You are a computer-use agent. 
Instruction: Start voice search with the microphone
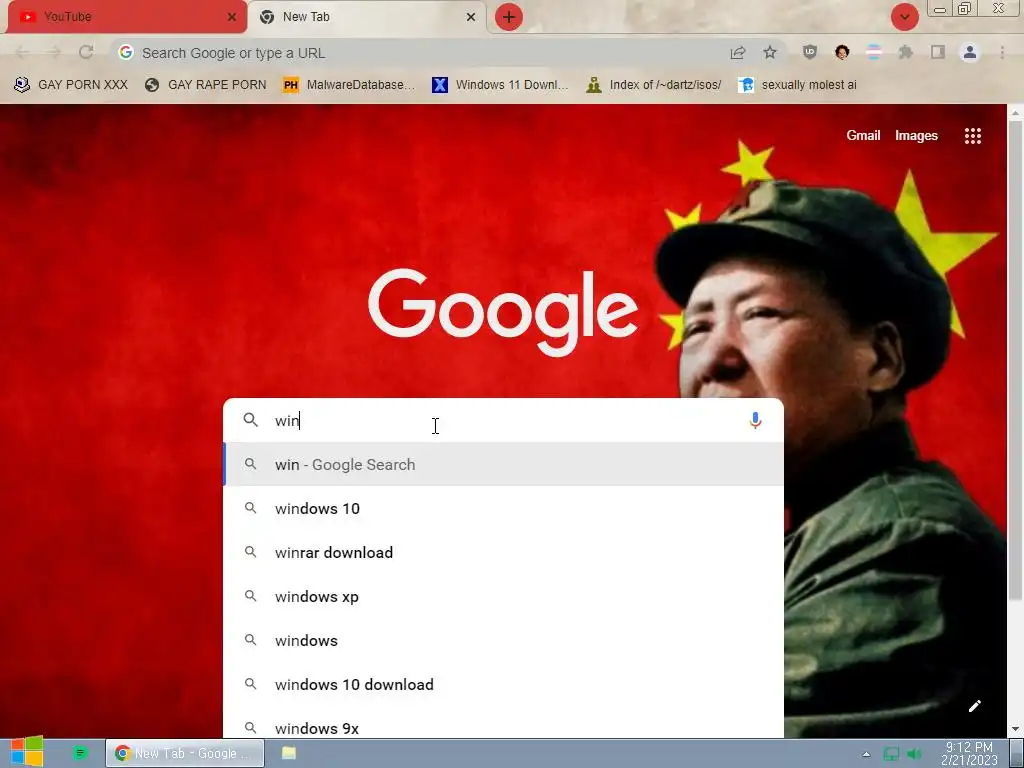click(755, 421)
